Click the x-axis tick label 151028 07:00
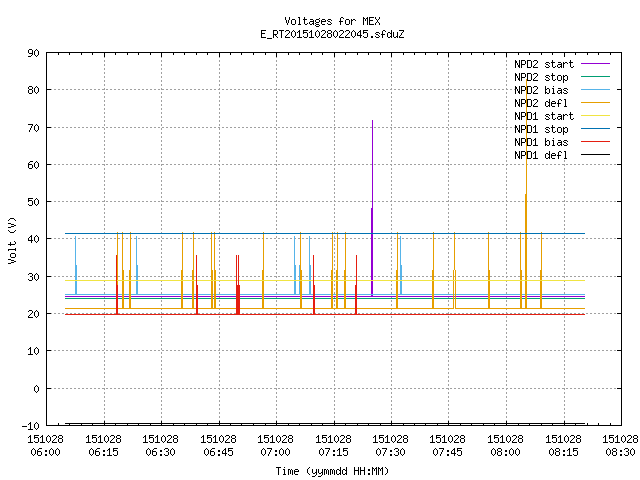 tap(276, 446)
